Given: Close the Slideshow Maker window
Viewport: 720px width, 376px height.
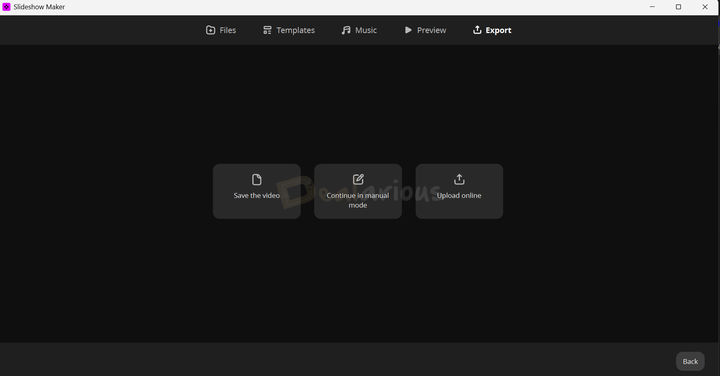Looking at the screenshot, I should click(705, 7).
